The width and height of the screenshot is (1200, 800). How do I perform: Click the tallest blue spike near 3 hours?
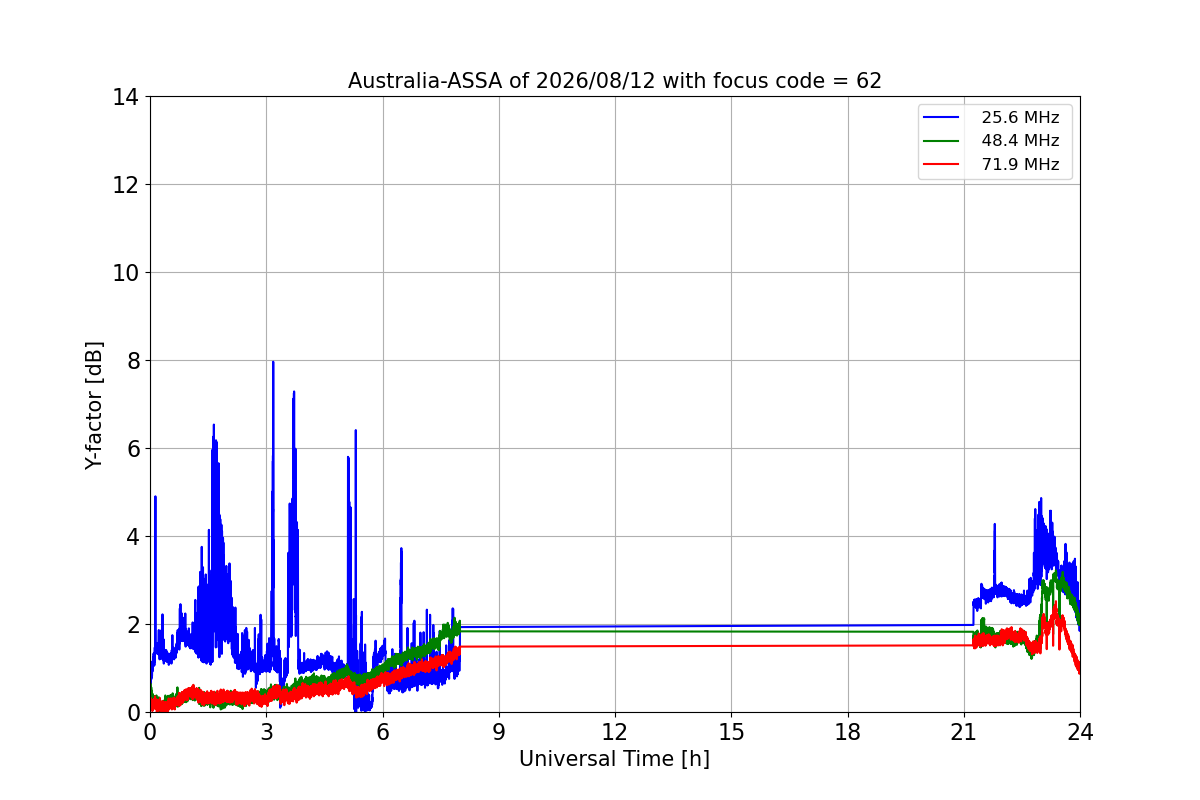(x=273, y=365)
